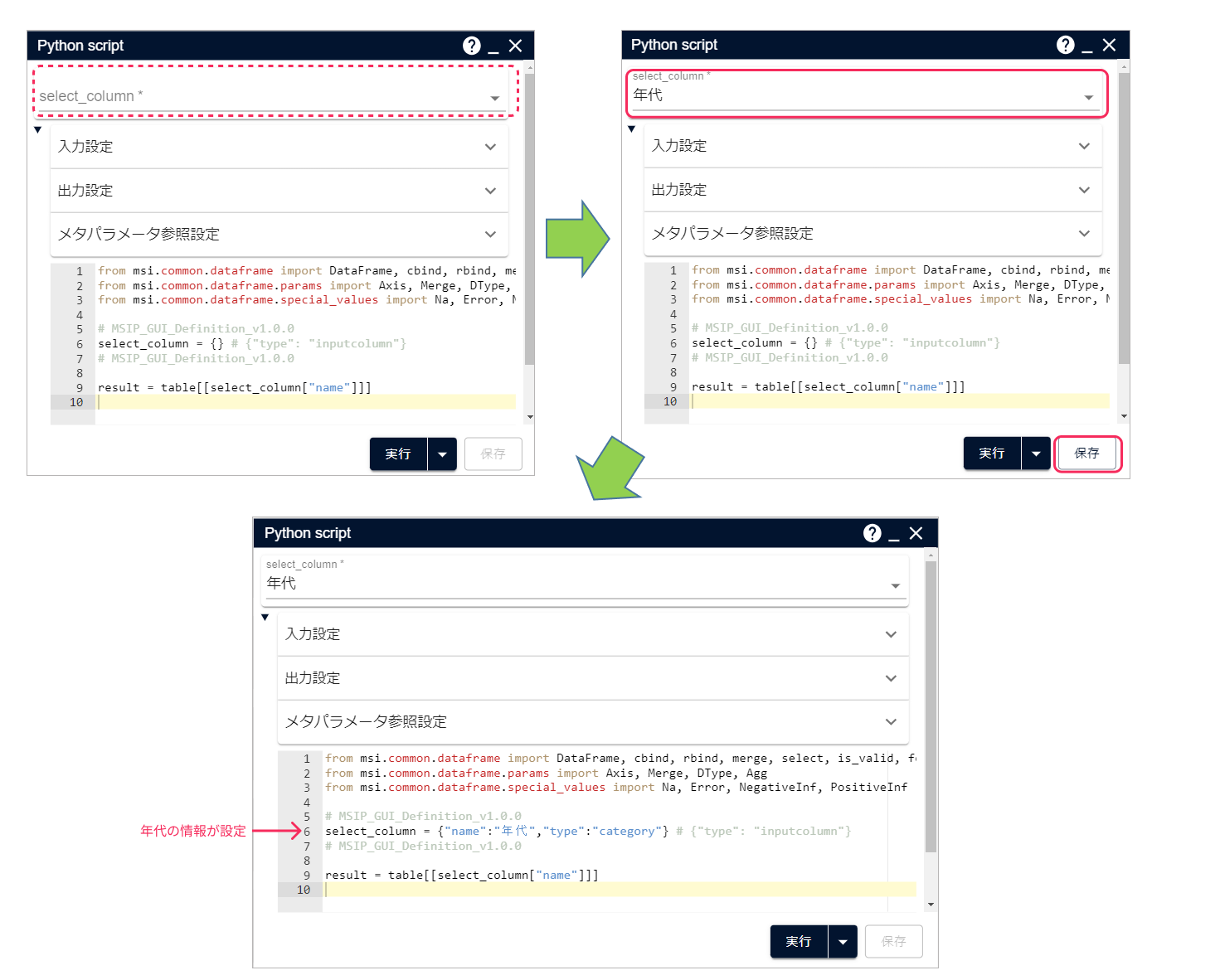
Task: Collapse settings triangle in bottom dialog
Action: tap(265, 618)
